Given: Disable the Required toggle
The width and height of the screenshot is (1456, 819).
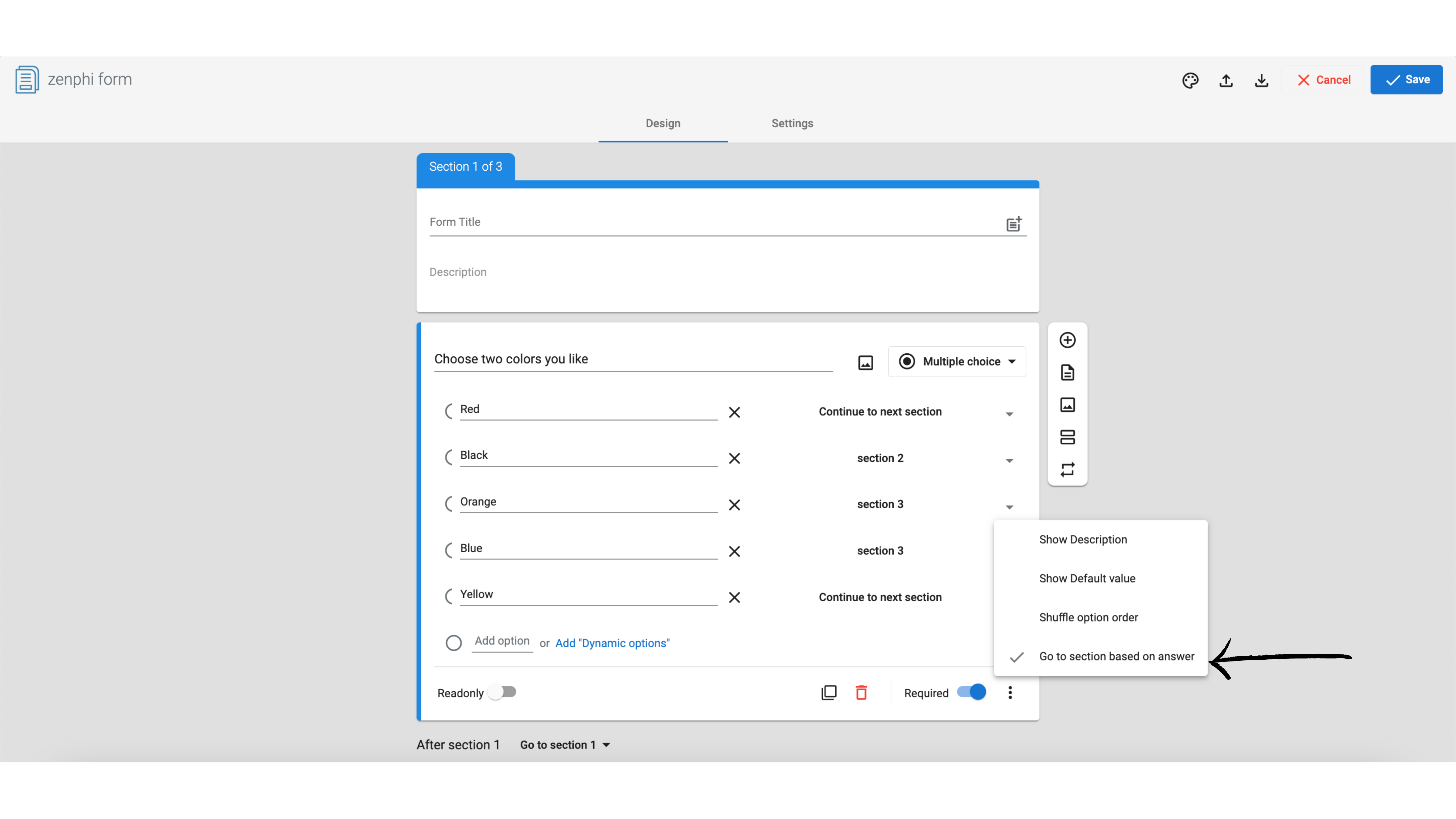Looking at the screenshot, I should [972, 692].
